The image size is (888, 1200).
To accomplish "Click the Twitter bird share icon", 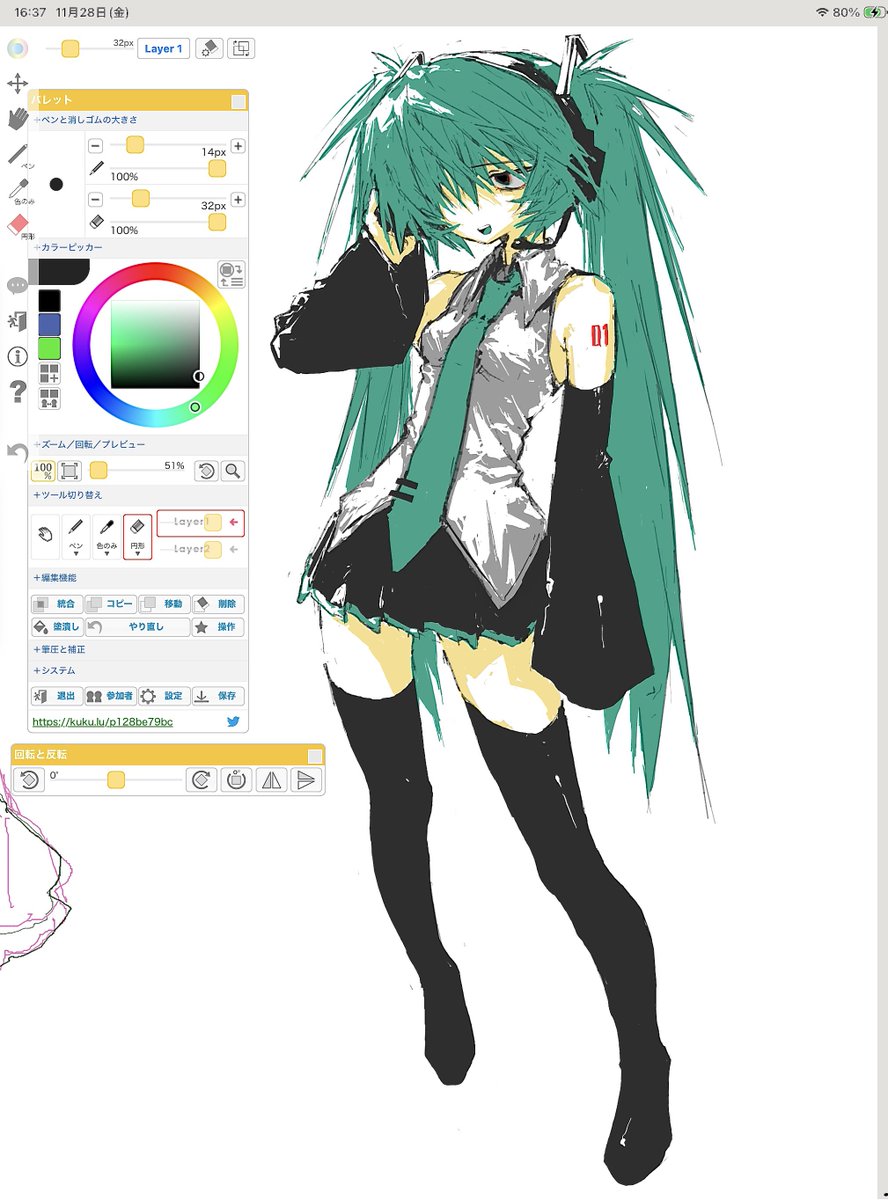I will click(x=233, y=721).
